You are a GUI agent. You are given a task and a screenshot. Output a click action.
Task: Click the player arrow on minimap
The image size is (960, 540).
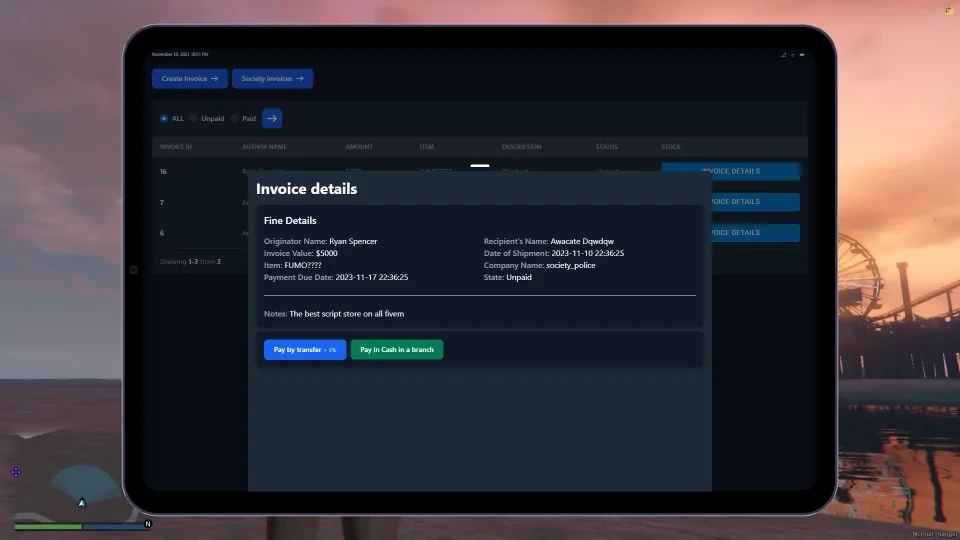tap(82, 503)
